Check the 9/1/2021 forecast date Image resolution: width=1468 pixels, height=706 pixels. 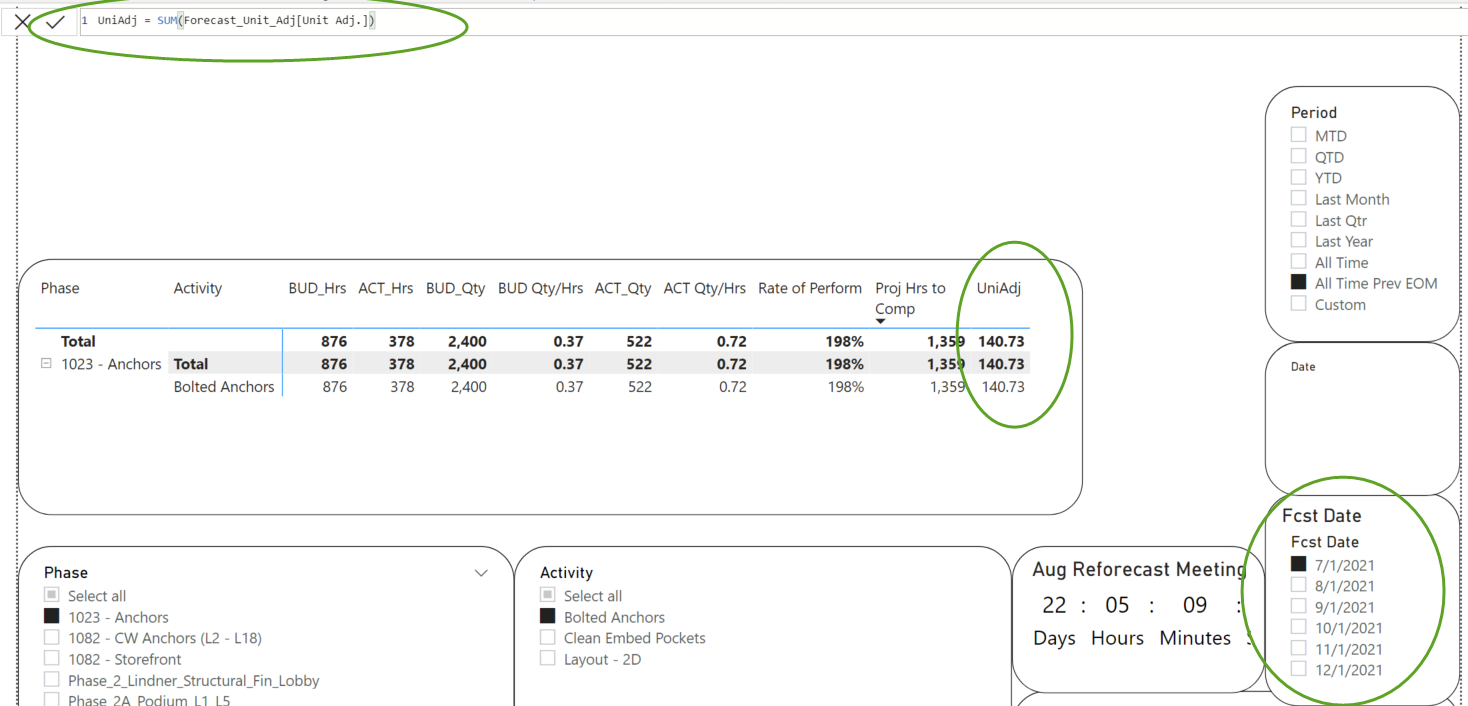[x=1298, y=606]
